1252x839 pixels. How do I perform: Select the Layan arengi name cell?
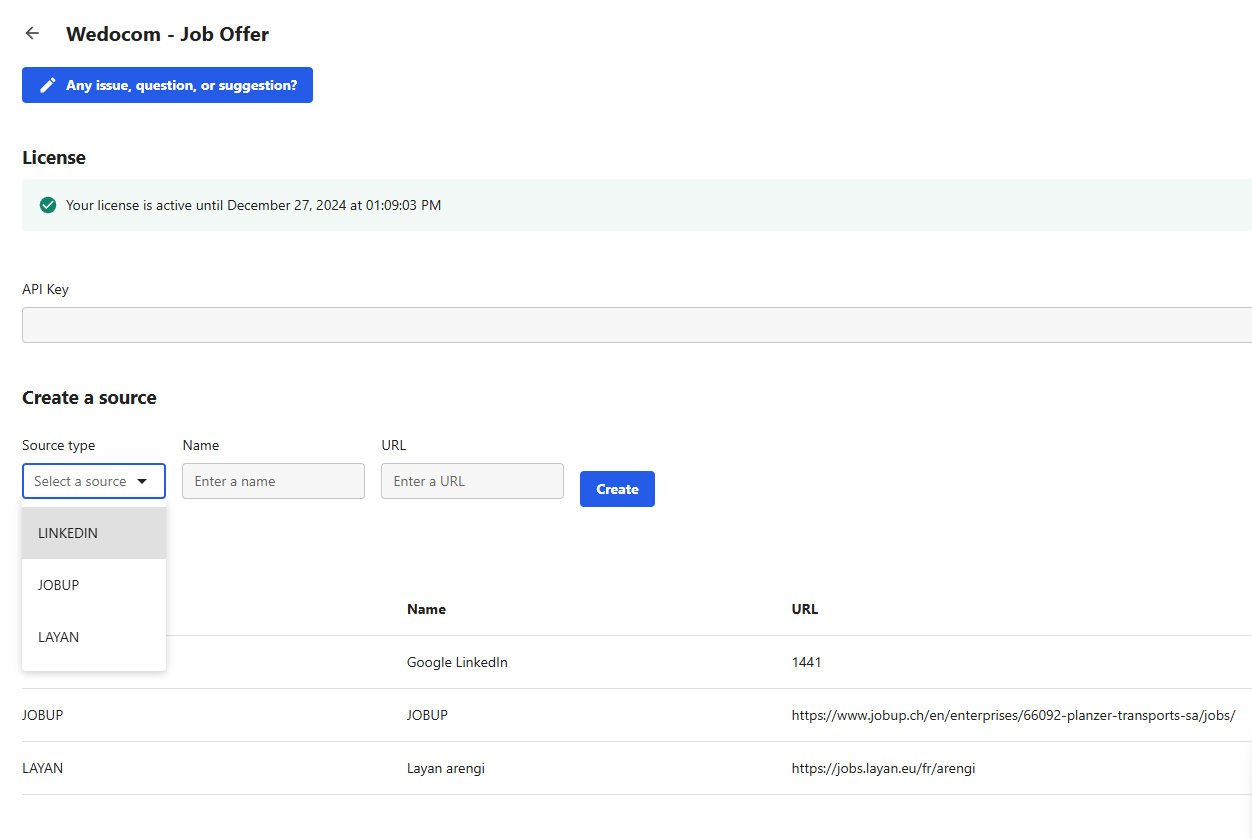[x=446, y=768]
